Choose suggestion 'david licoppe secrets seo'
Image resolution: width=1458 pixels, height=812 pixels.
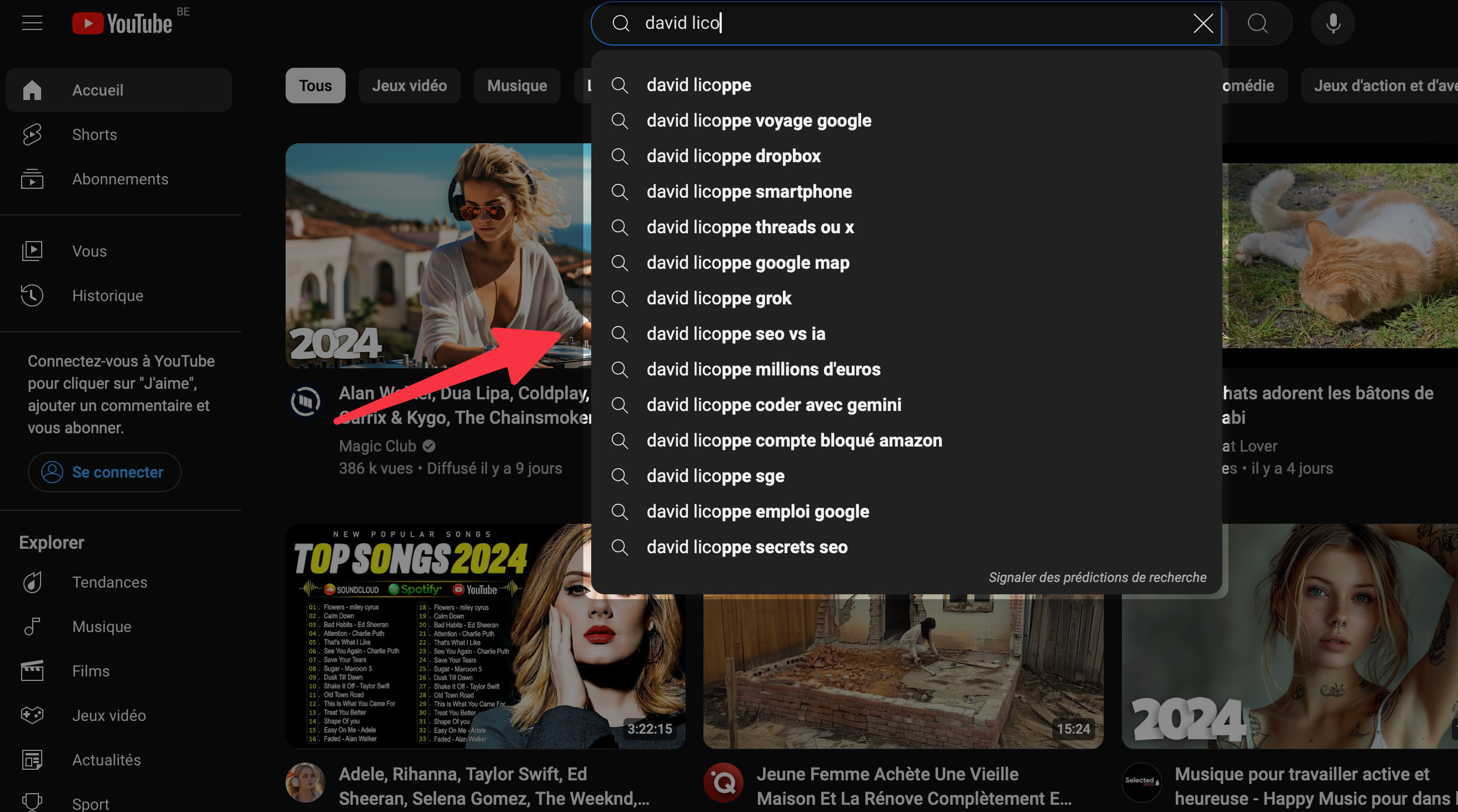[x=906, y=547]
